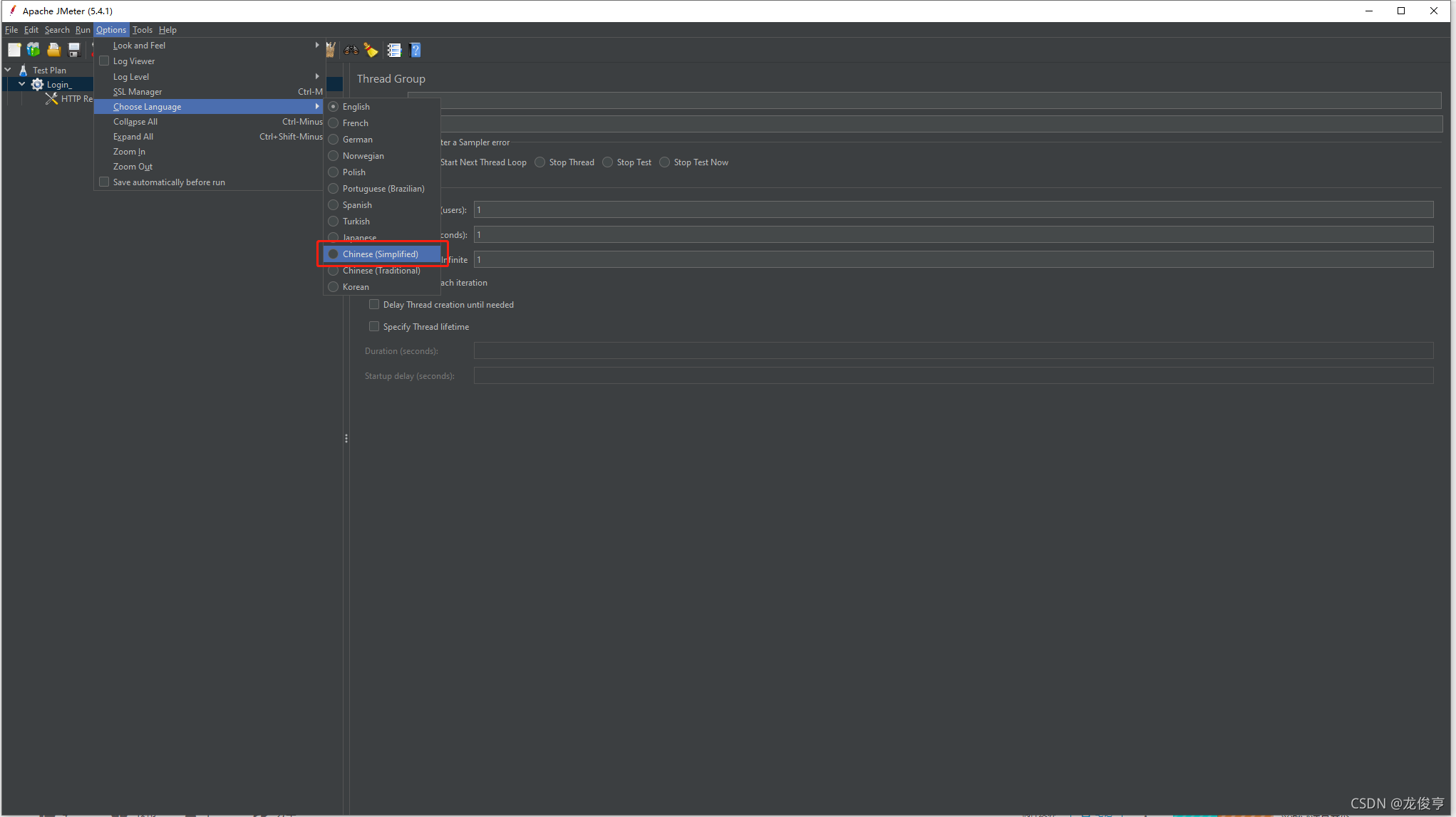Expand the Look and Feel submenu

[210, 45]
